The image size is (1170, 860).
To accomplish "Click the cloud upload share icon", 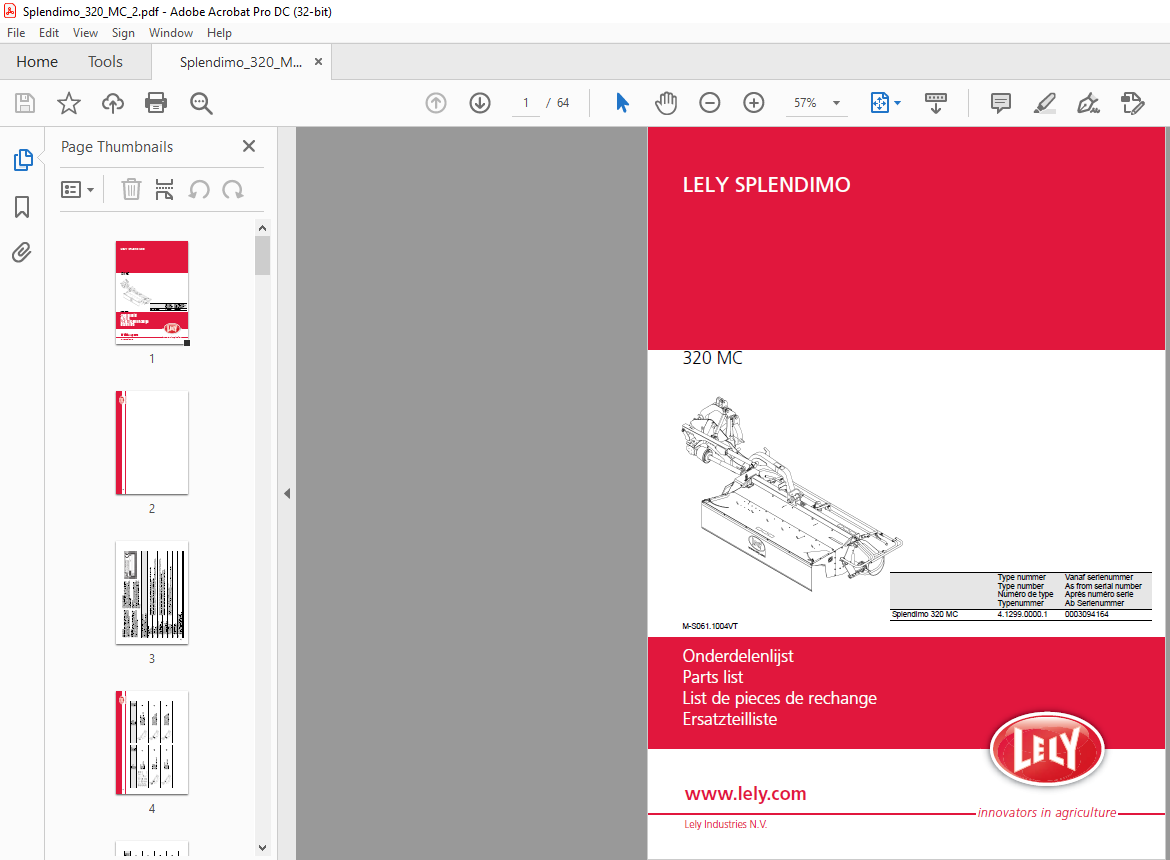I will pos(113,103).
